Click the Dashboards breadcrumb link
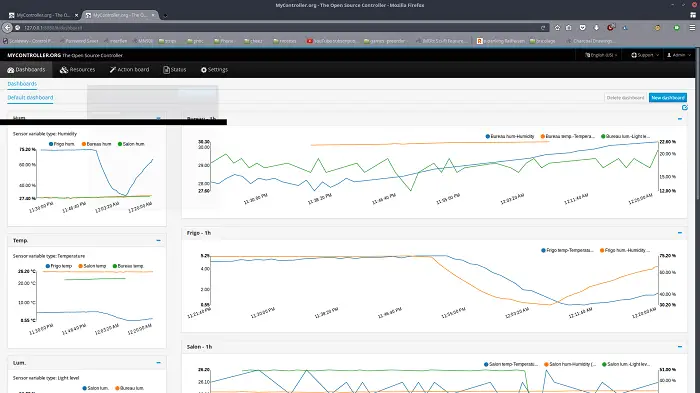 pos(22,84)
